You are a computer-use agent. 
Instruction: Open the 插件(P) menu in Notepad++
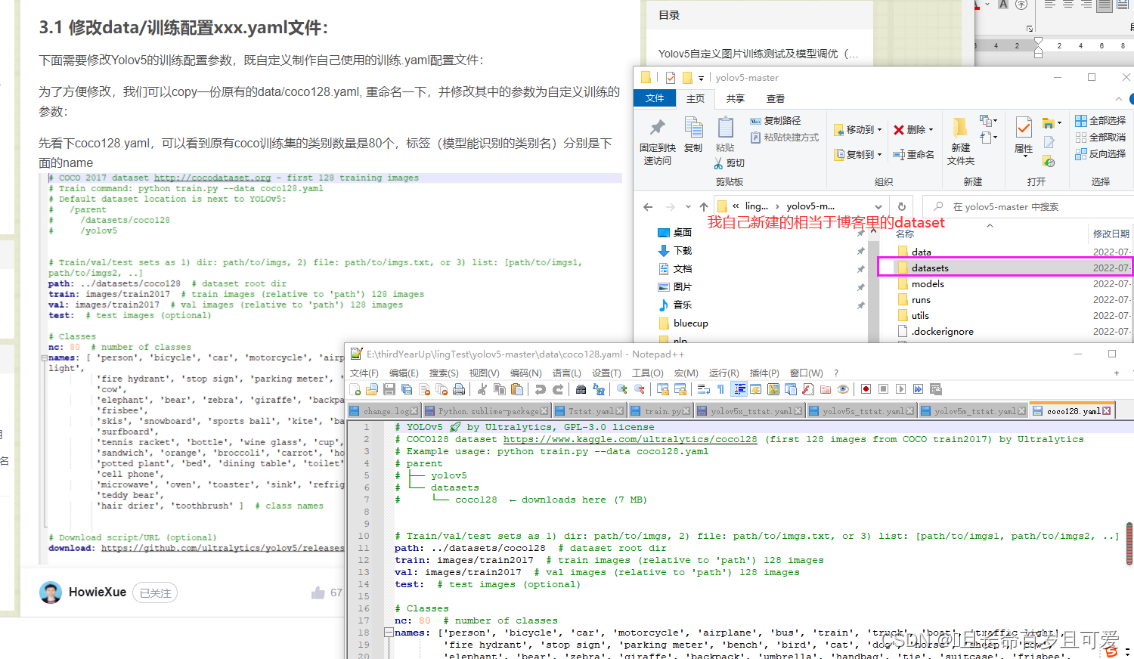click(x=764, y=373)
